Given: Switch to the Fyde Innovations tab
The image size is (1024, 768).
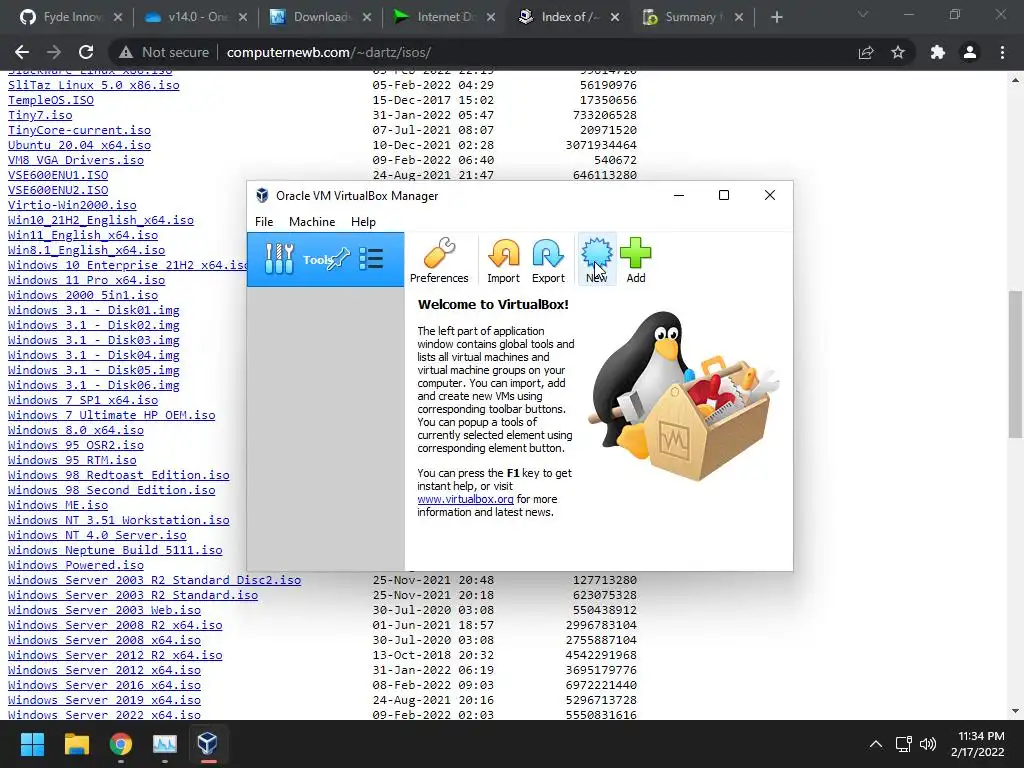Looking at the screenshot, I should 71,17.
